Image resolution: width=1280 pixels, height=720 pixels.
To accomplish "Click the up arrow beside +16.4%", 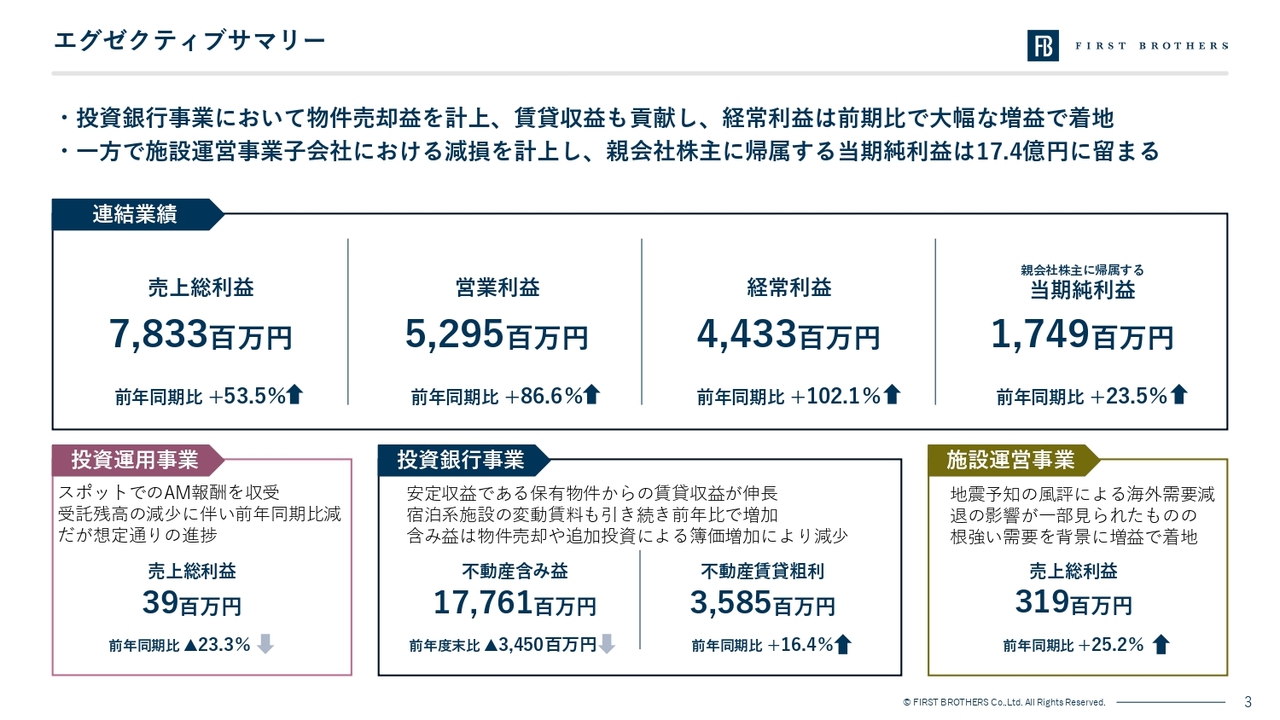I will point(843,645).
